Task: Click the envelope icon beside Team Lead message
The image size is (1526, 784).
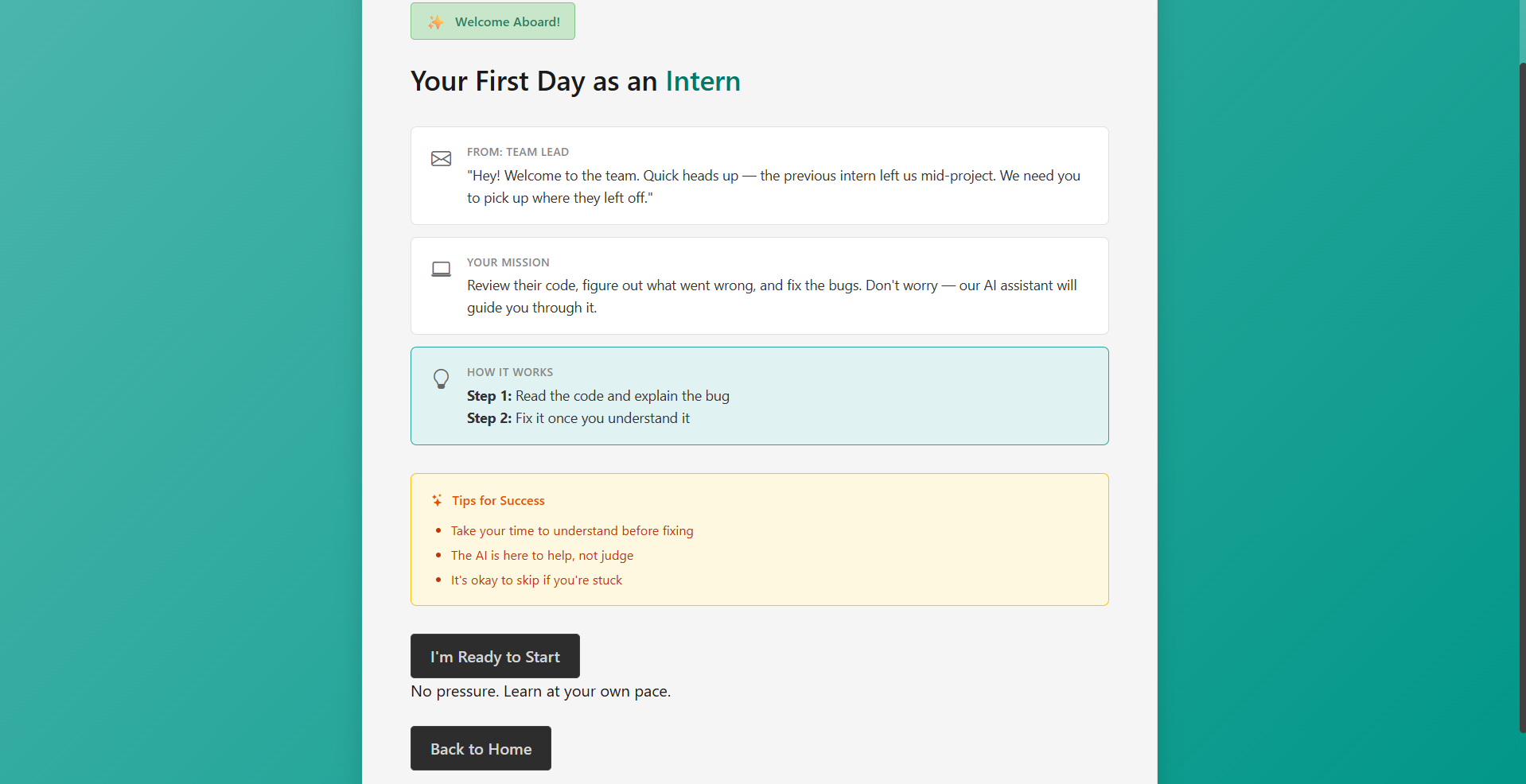Action: (x=441, y=159)
